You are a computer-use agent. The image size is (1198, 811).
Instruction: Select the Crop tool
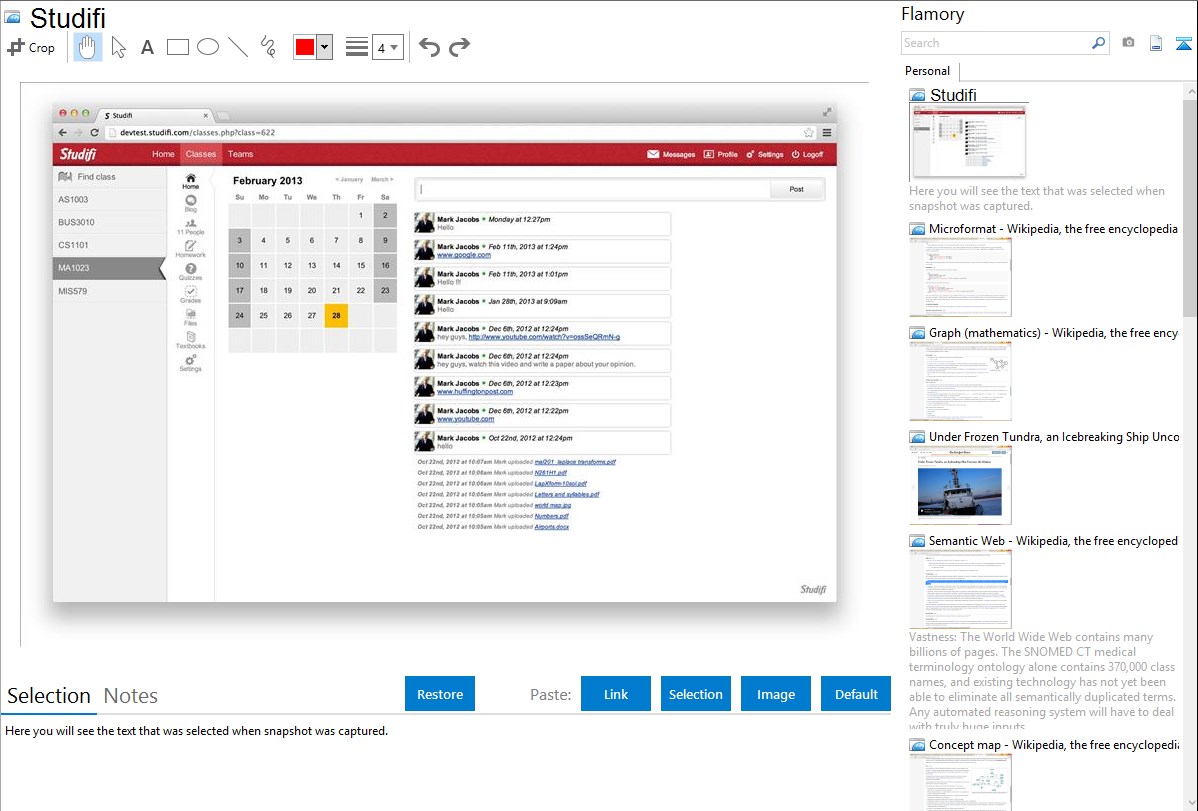point(31,47)
